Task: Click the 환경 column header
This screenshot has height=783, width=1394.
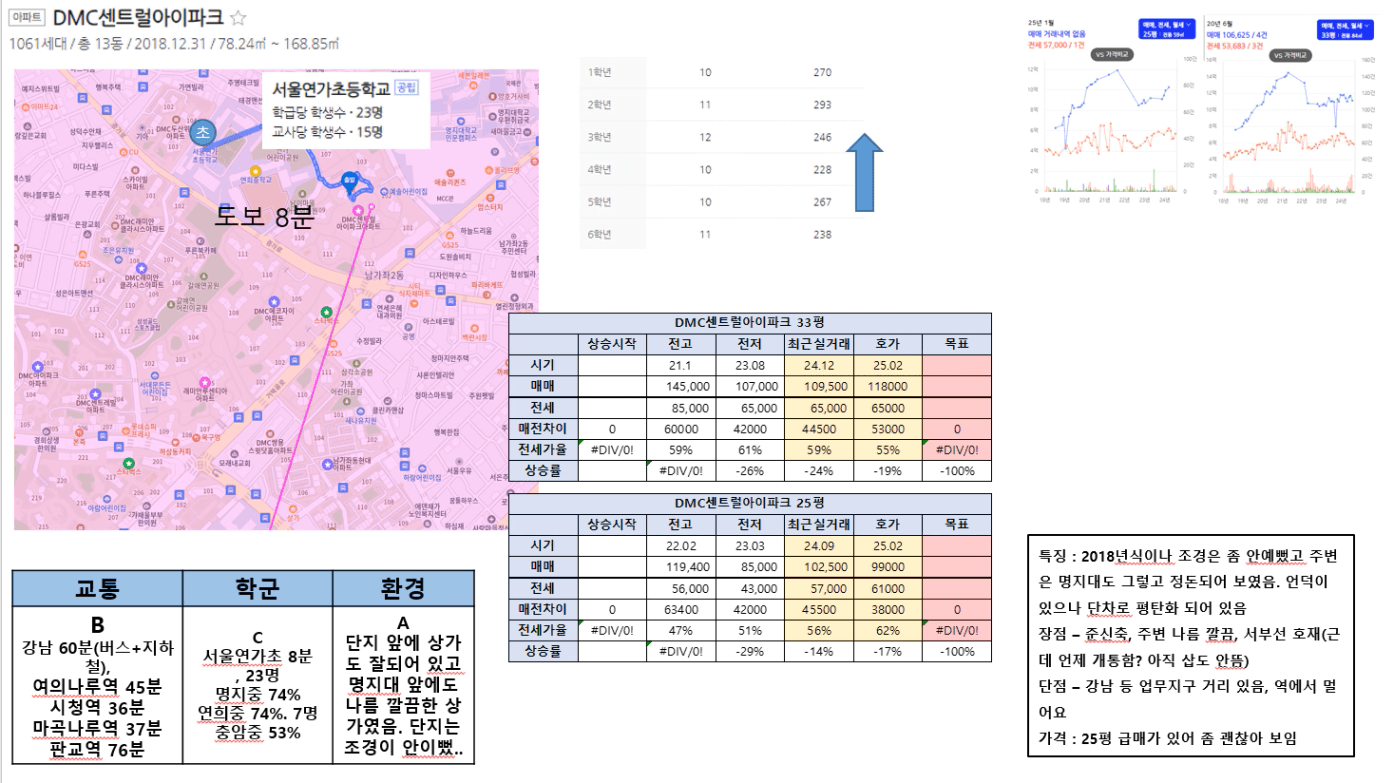Action: coord(403,587)
